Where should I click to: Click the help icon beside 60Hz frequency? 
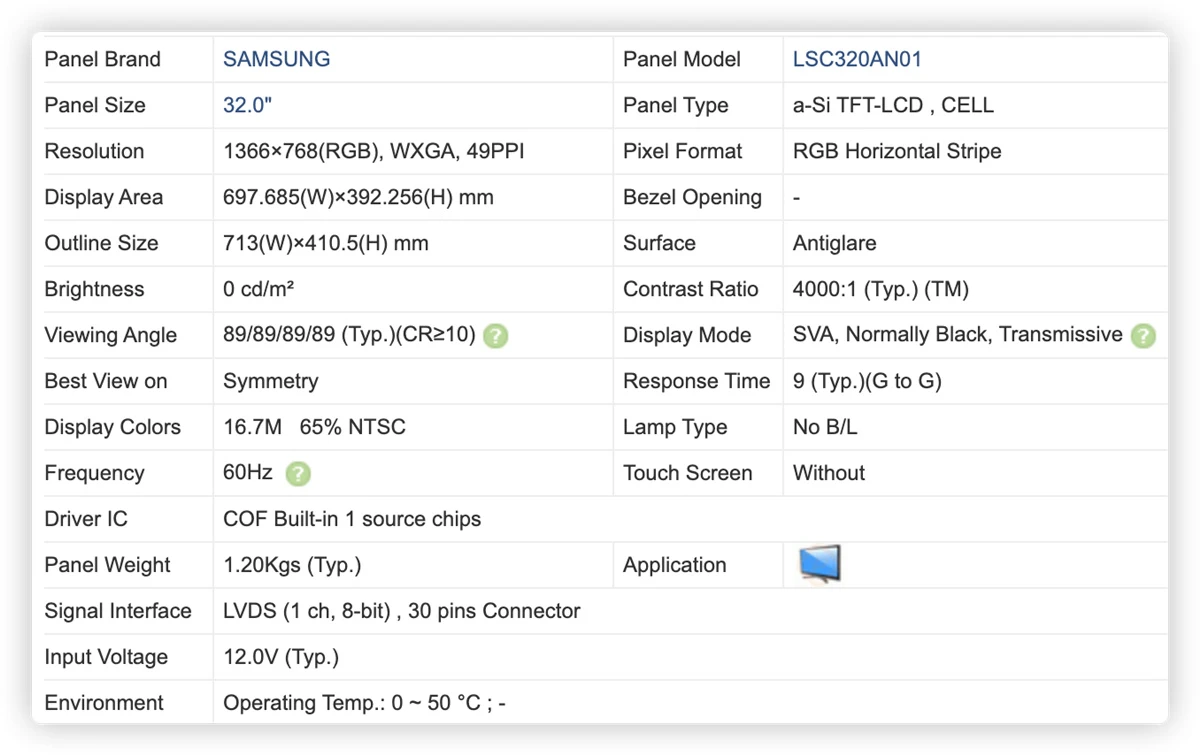(x=298, y=474)
